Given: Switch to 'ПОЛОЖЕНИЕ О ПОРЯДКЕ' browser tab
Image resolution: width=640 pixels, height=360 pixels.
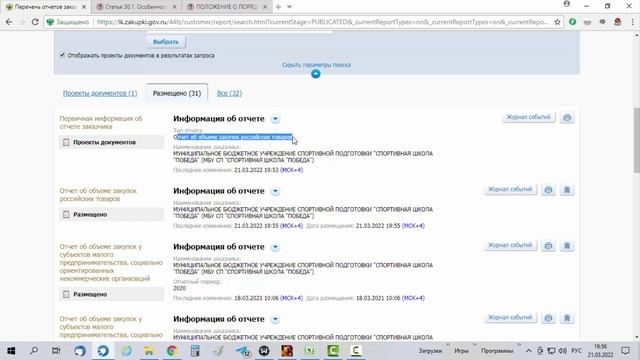Looking at the screenshot, I should tap(226, 7).
